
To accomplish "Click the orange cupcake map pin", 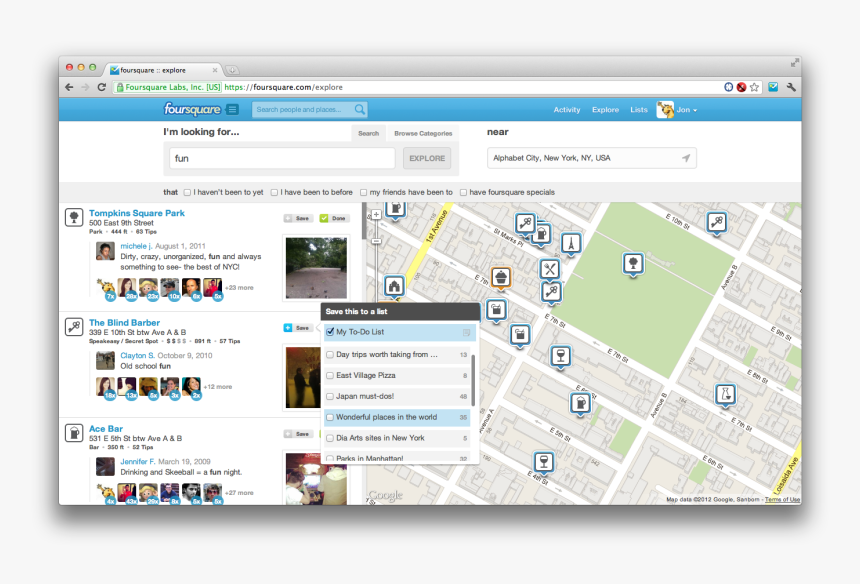I will pos(501,277).
